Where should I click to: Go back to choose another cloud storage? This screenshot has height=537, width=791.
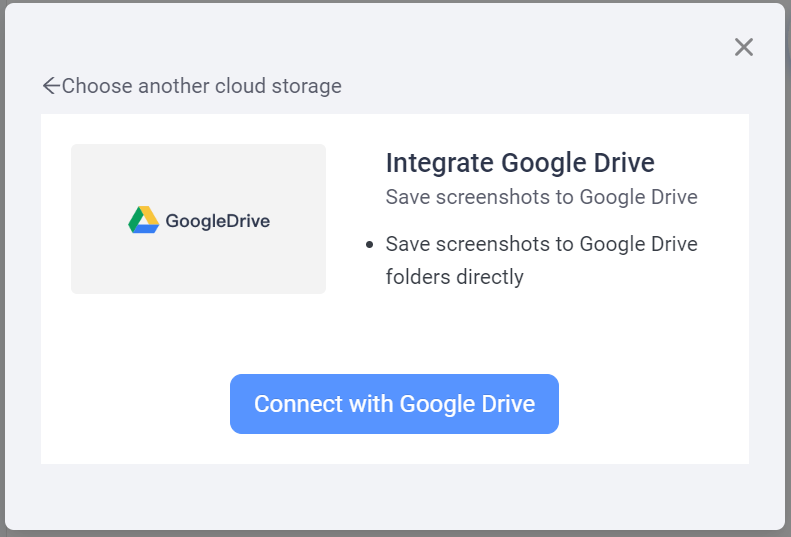click(192, 86)
